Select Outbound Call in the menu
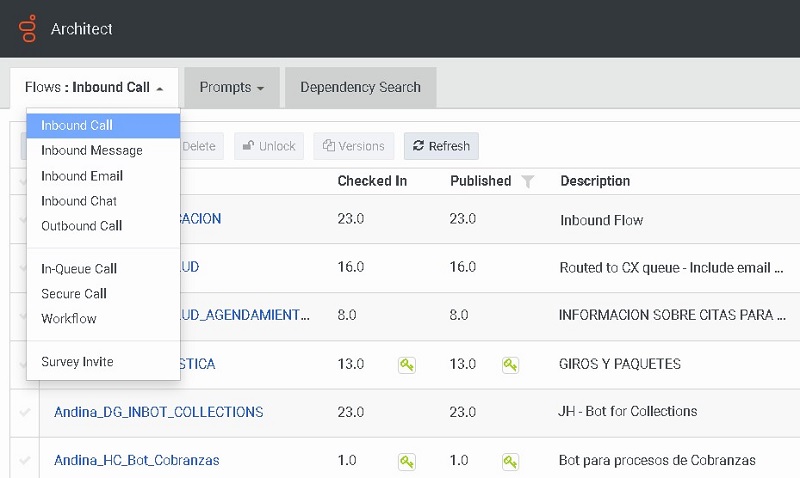The width and height of the screenshot is (800, 478). [103, 226]
